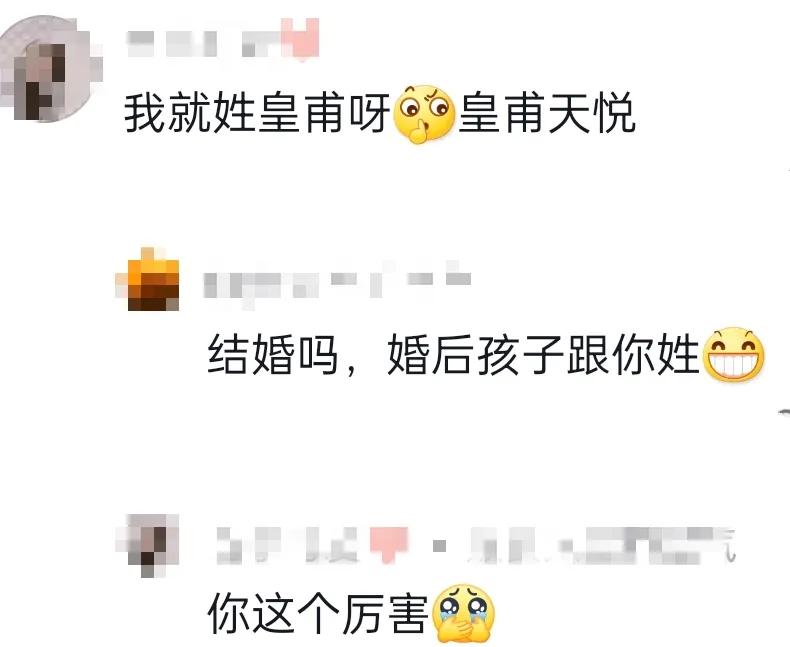Tap the phrase "婚后孩子跟你姓"
Image resolution: width=790 pixels, height=647 pixels.
(x=544, y=354)
